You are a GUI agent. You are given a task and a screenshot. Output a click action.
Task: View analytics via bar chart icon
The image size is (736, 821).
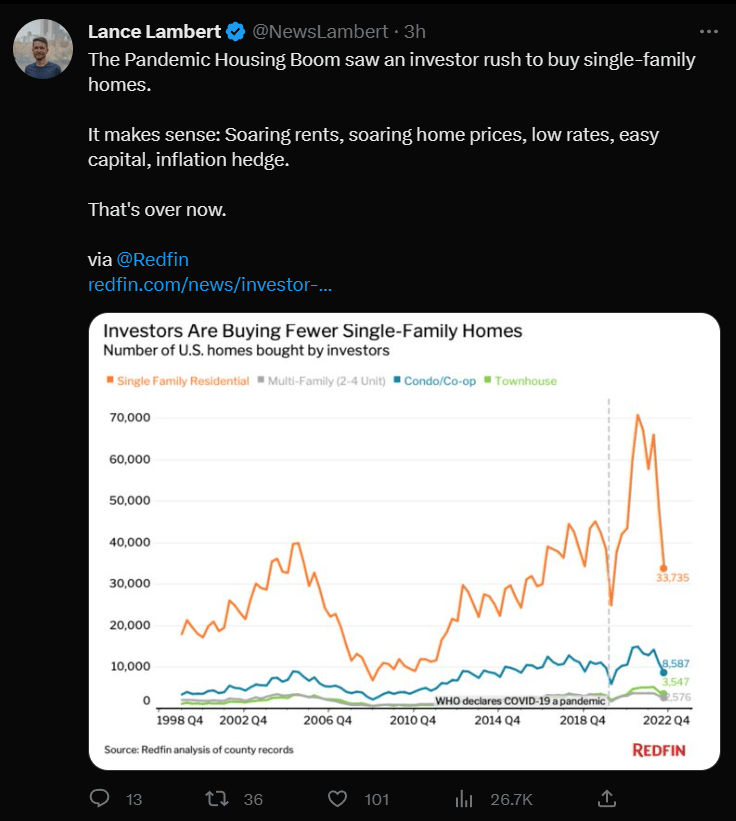tap(464, 798)
